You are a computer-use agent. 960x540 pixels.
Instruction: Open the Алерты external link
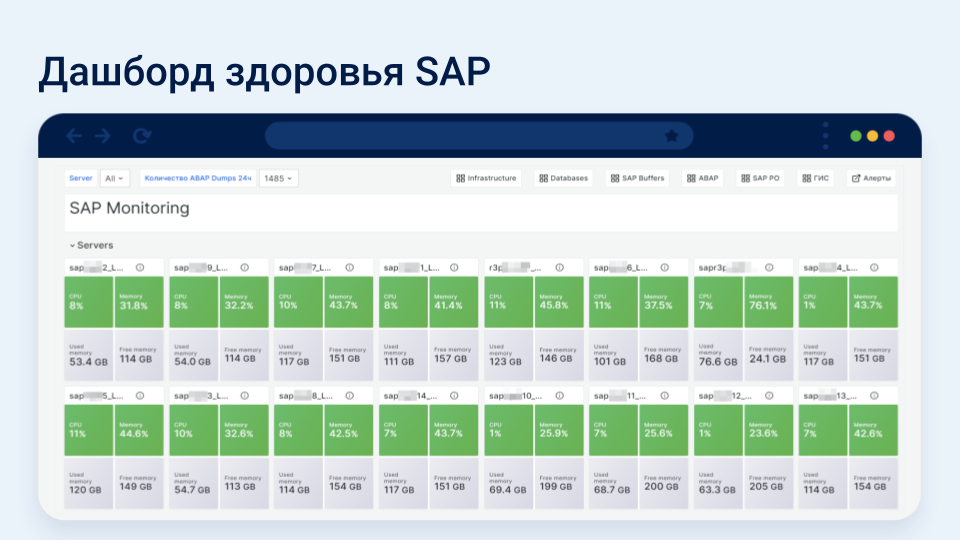click(871, 178)
